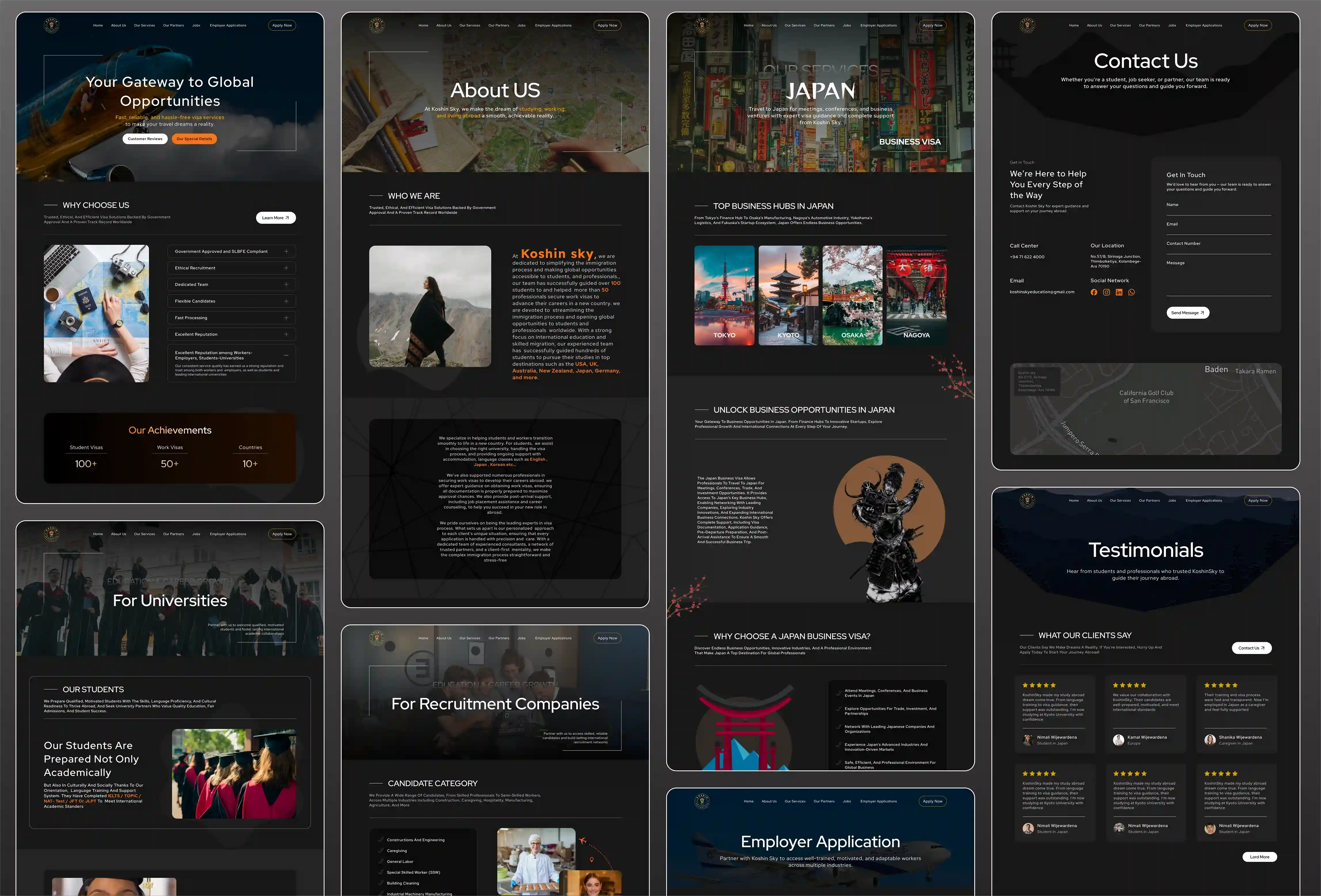This screenshot has width=1321, height=896.
Task: Select the Kyoto business hub card
Action: [788, 295]
